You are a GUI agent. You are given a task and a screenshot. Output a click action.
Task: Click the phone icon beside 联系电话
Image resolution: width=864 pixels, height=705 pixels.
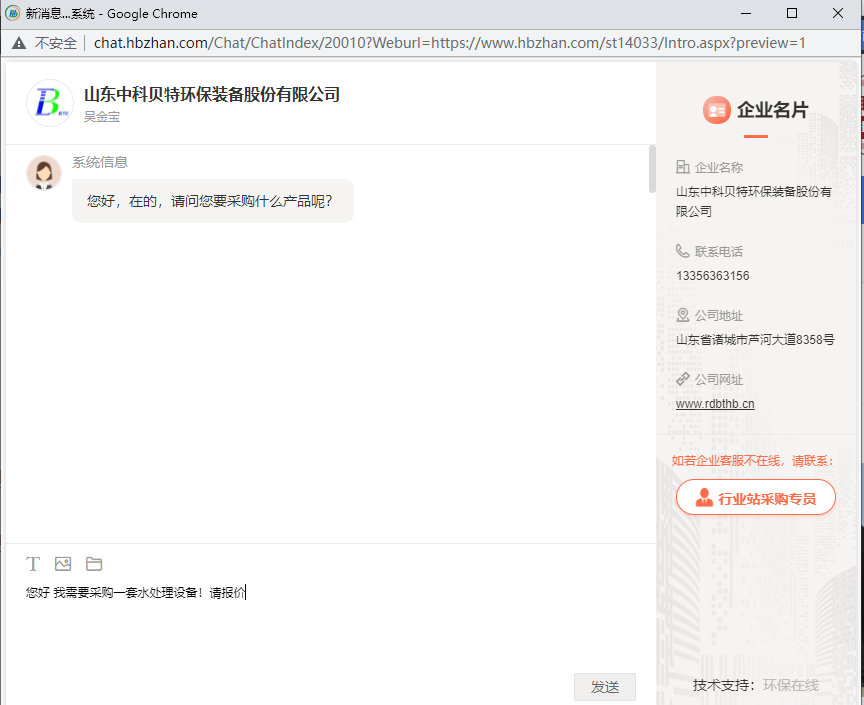coord(683,251)
